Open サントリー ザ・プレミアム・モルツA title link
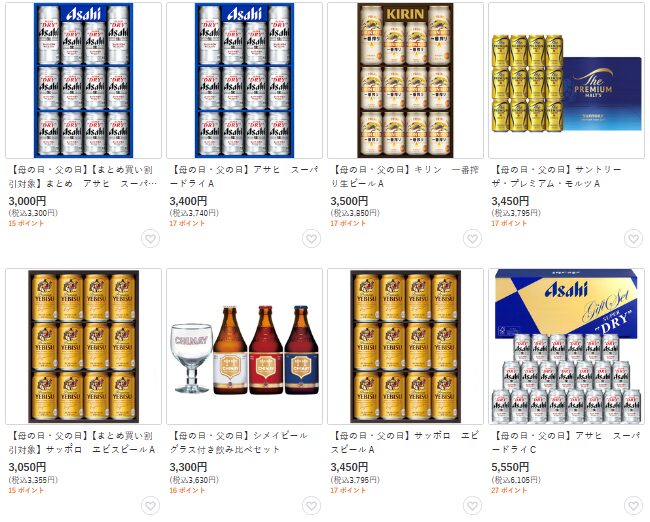The height and width of the screenshot is (522, 650). (x=556, y=177)
